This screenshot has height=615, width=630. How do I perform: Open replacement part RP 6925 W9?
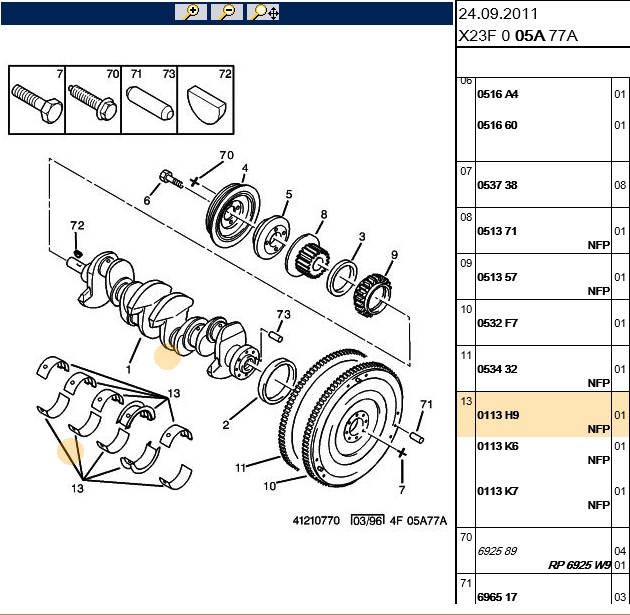(579, 565)
